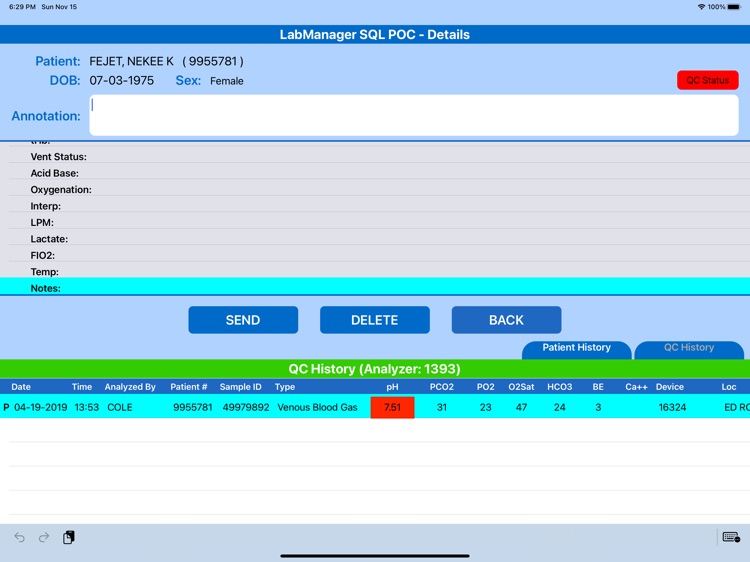The height and width of the screenshot is (562, 750).
Task: Select the Acid Base row
Action: pyautogui.click(x=375, y=173)
